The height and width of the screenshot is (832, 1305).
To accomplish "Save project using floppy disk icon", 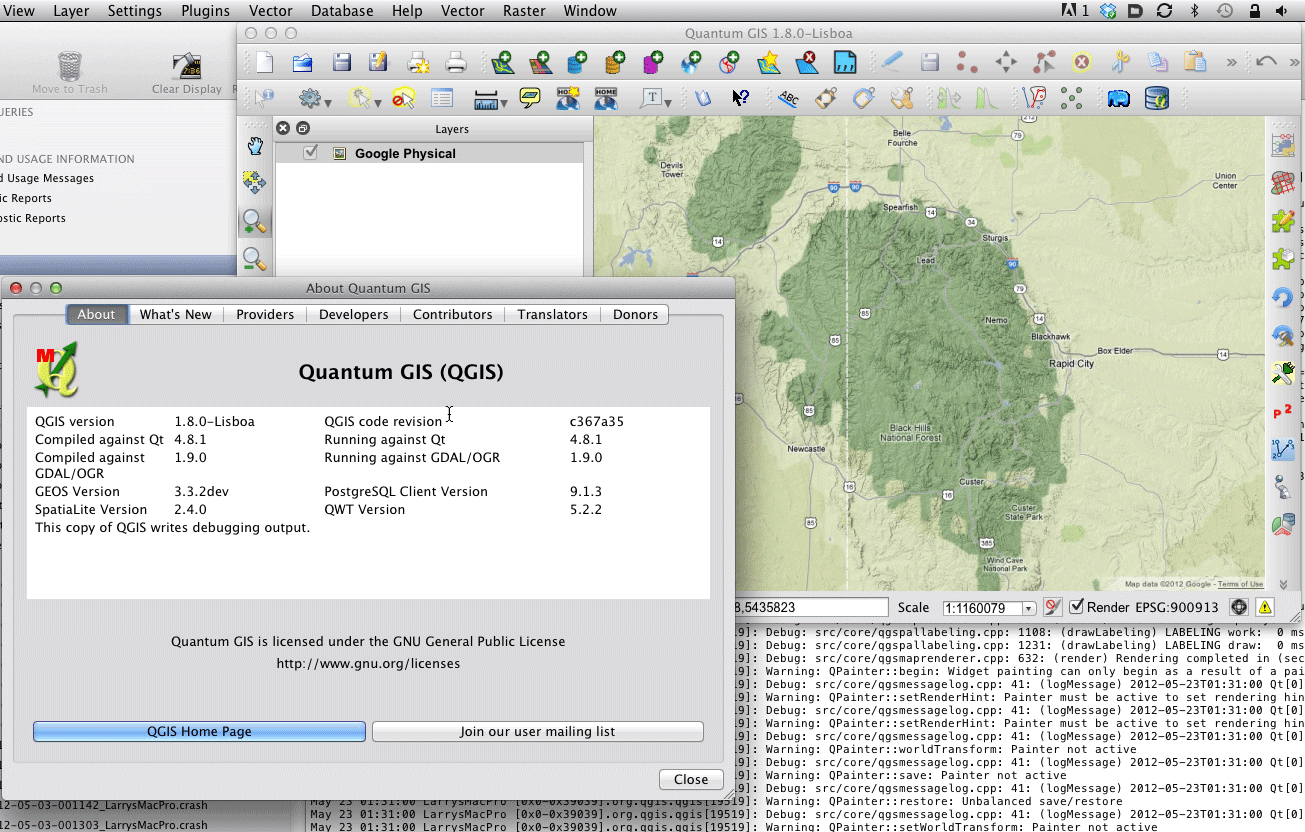I will 341,63.
